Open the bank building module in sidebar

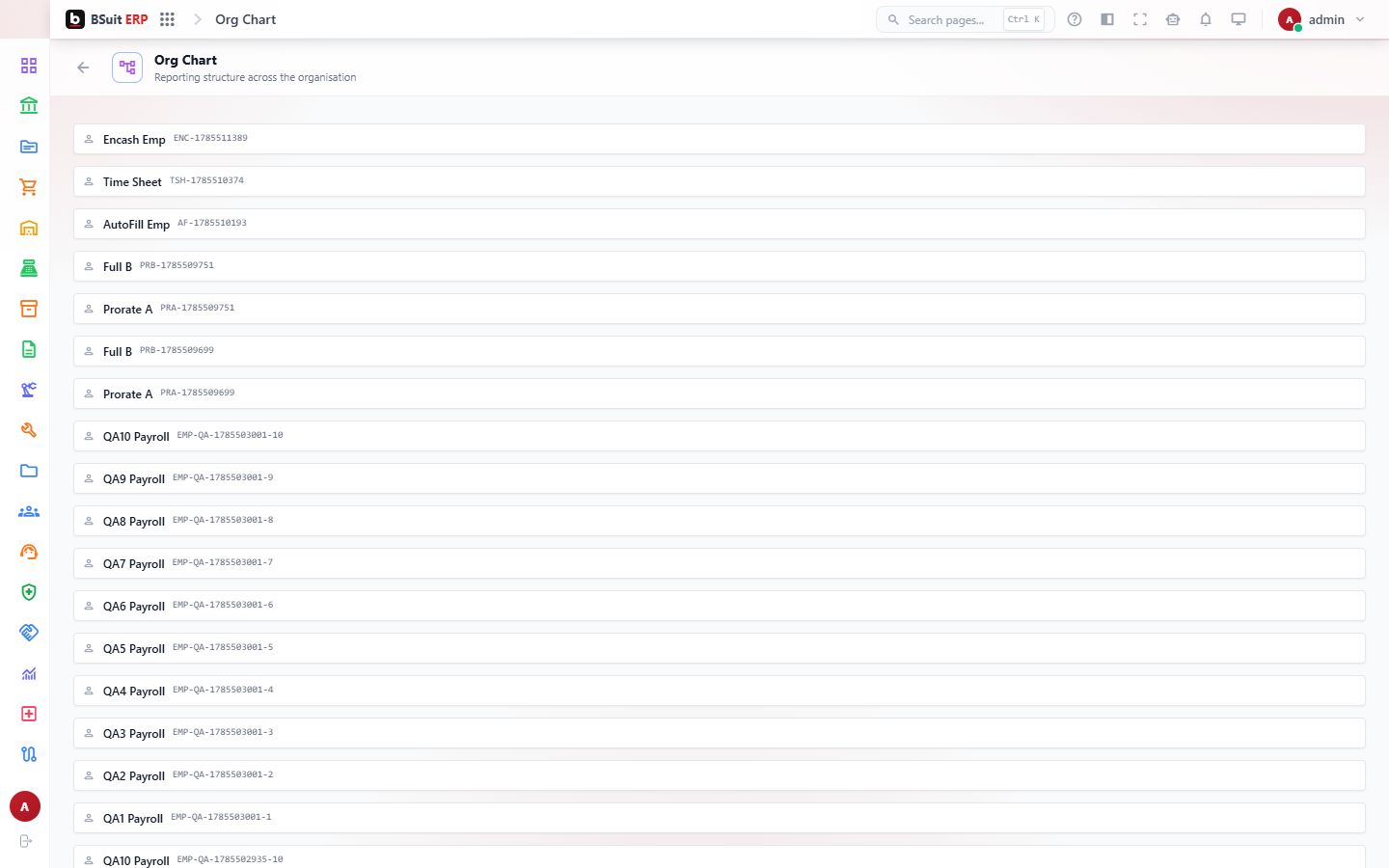coord(29,106)
